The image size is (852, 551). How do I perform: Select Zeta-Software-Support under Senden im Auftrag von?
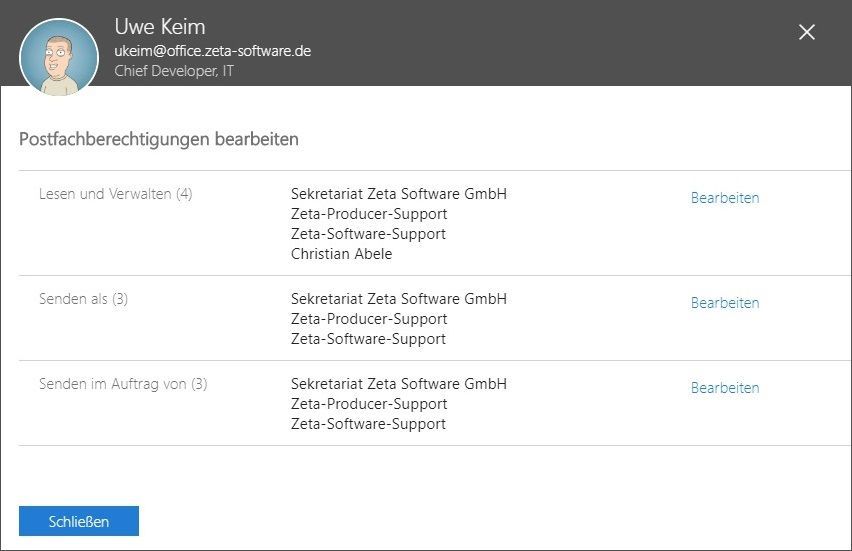pyautogui.click(x=368, y=424)
